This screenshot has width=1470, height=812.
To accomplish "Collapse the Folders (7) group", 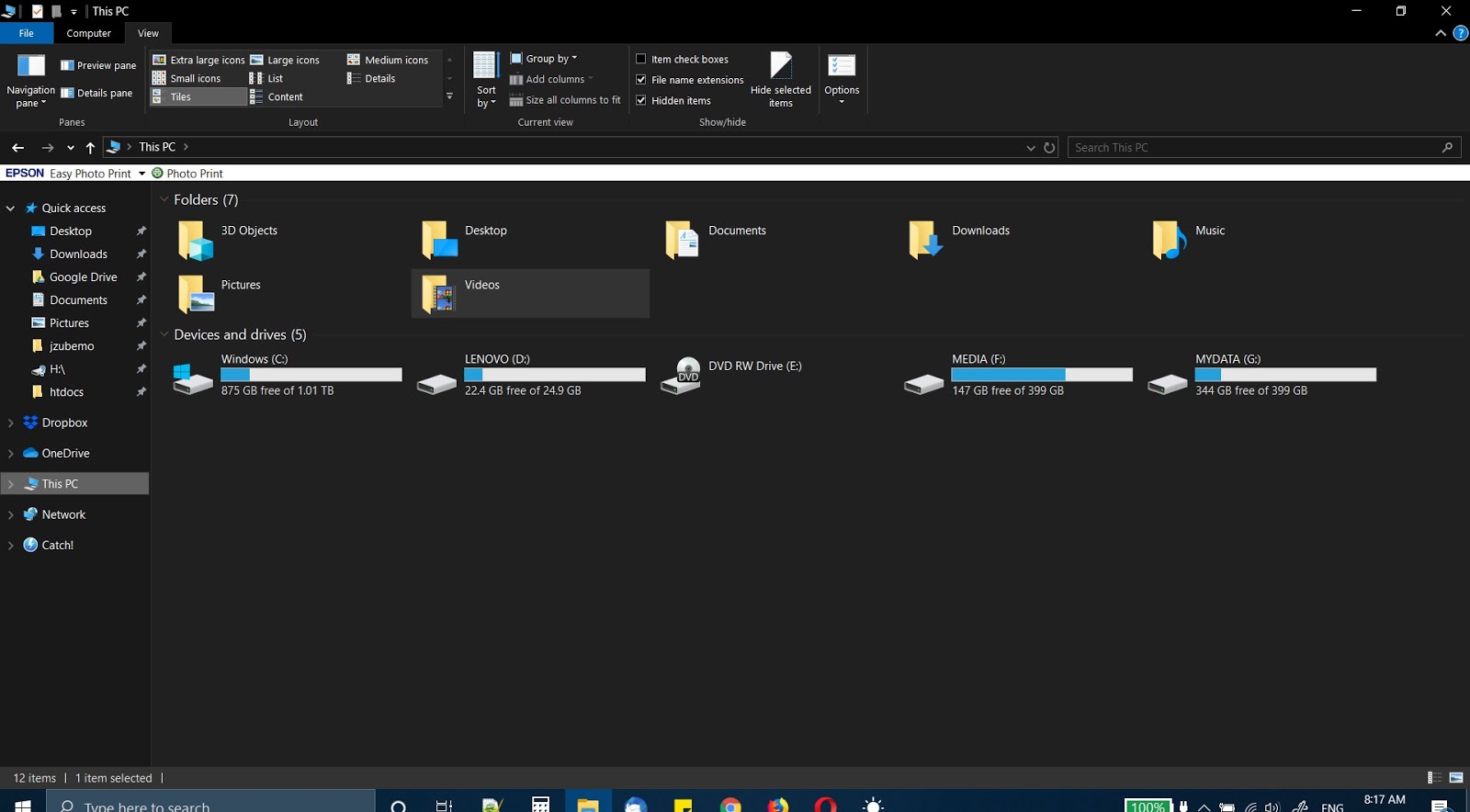I will 164,199.
